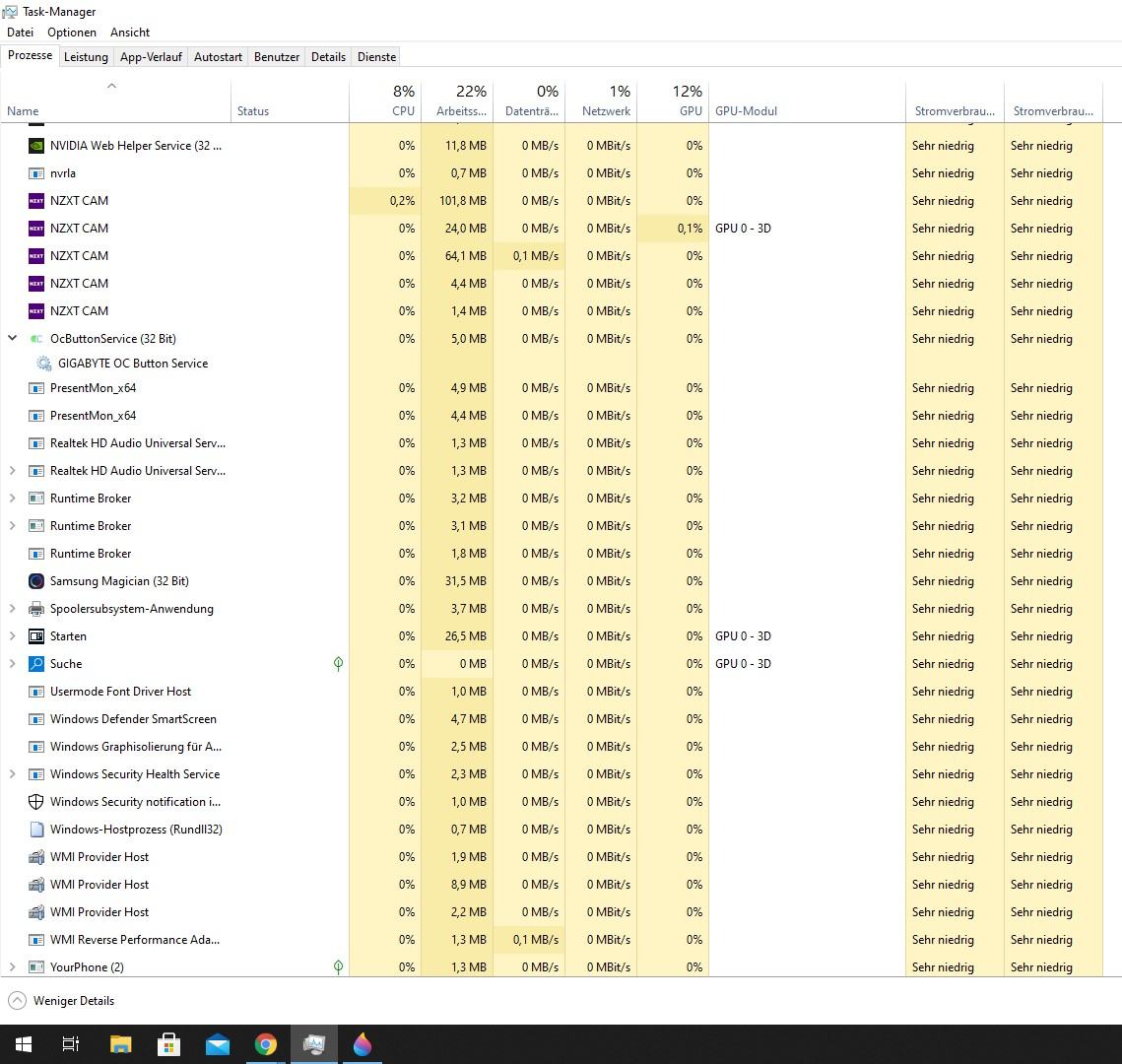
Task: Click the Windows-Hostprozess (Rundll32) file icon
Action: (x=35, y=830)
